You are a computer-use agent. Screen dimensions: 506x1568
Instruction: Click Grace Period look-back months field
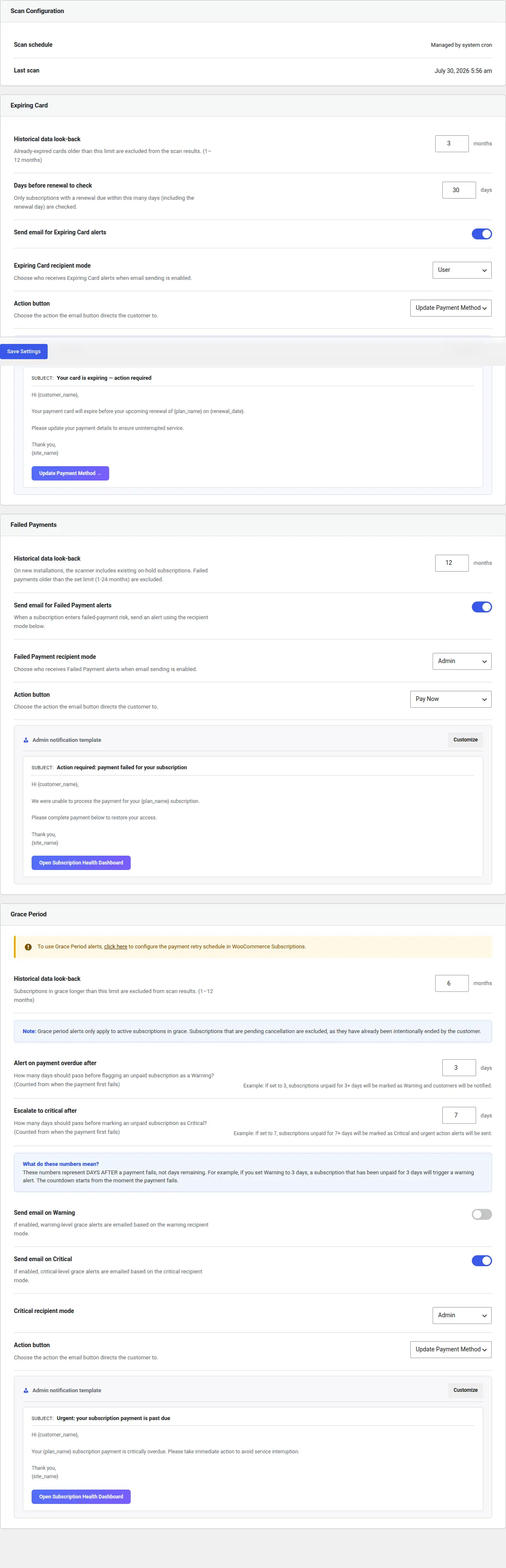pyautogui.click(x=452, y=983)
